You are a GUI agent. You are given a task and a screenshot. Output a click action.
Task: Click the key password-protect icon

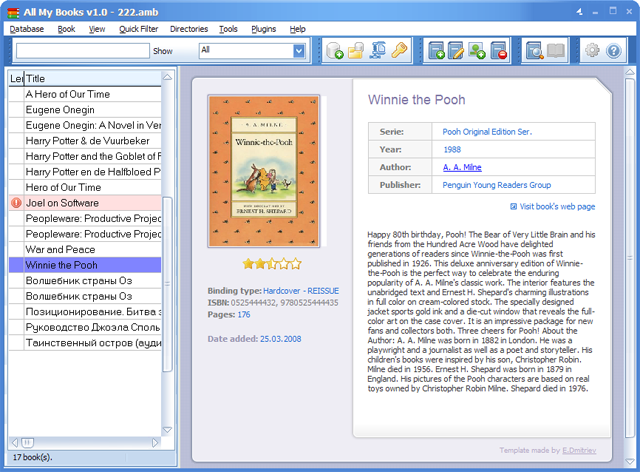click(x=399, y=50)
